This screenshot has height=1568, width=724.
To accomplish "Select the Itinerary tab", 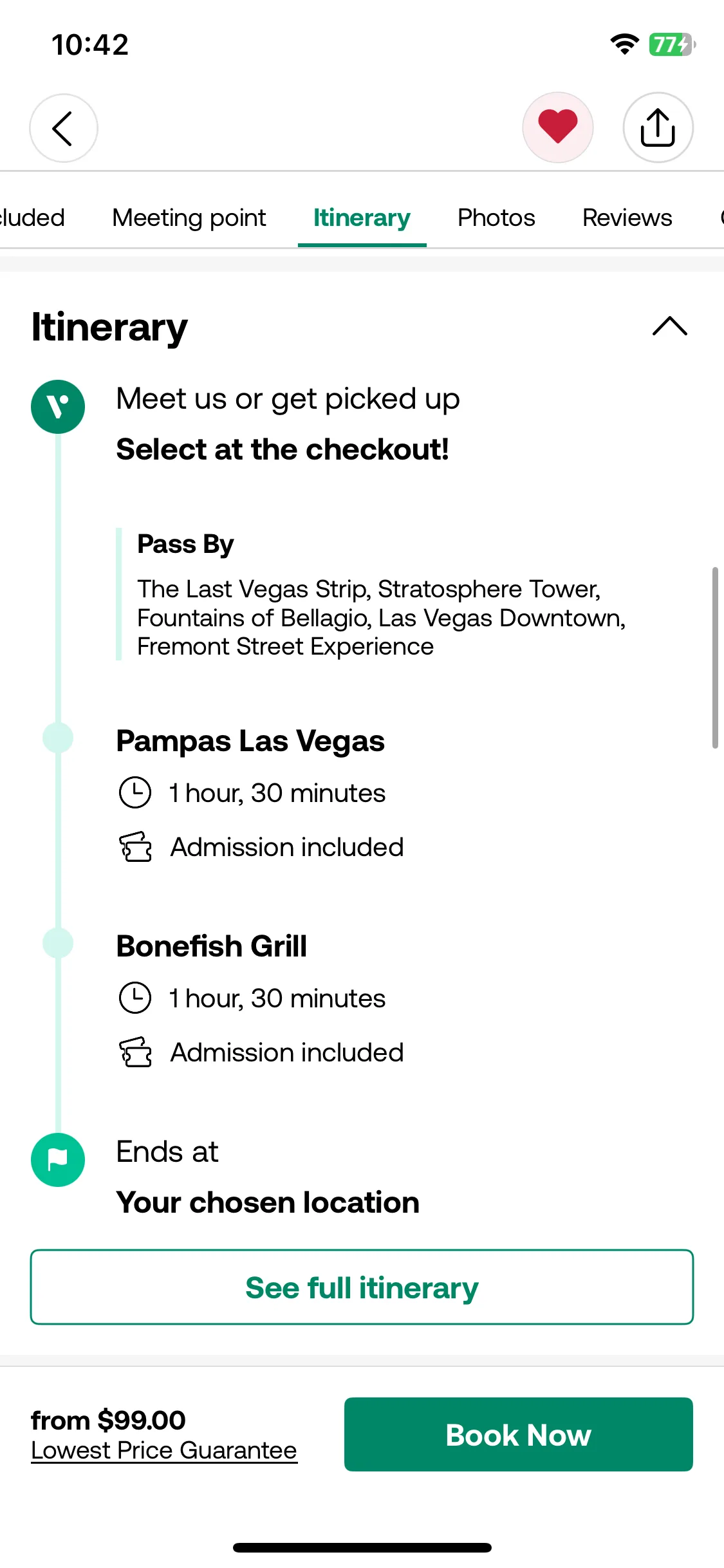I will point(362,218).
